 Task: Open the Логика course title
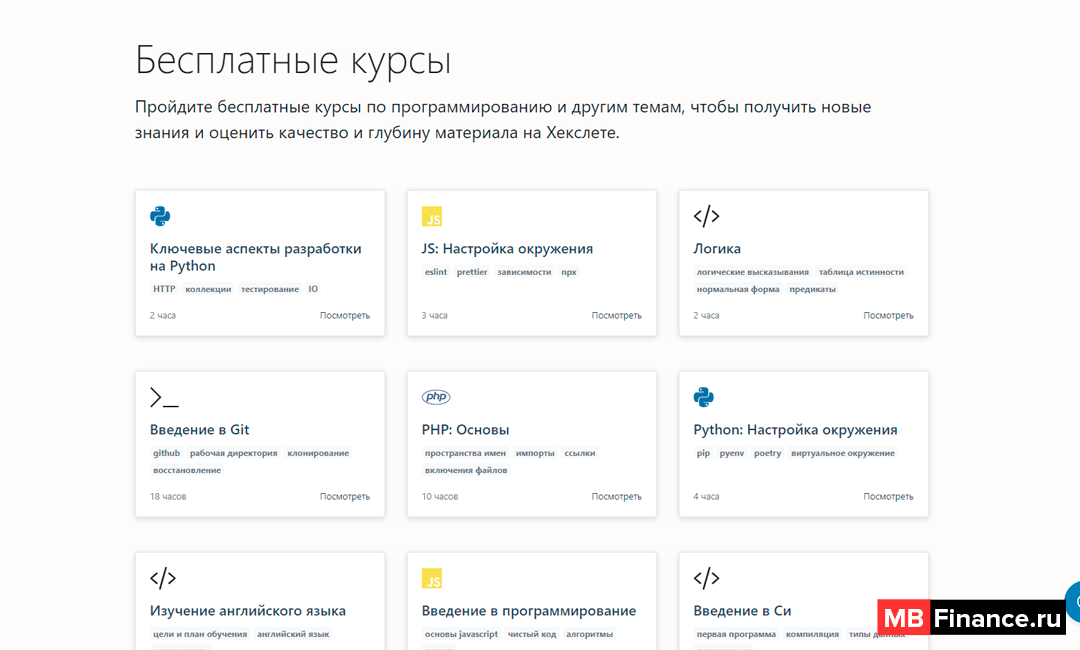click(717, 249)
